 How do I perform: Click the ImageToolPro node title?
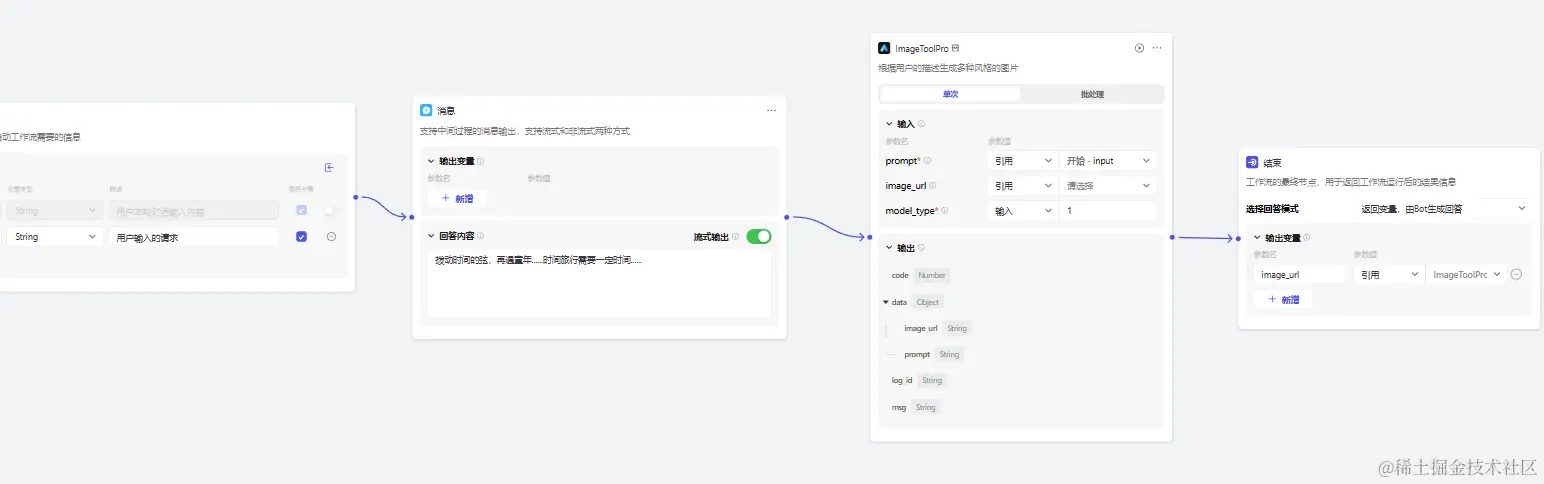point(921,48)
